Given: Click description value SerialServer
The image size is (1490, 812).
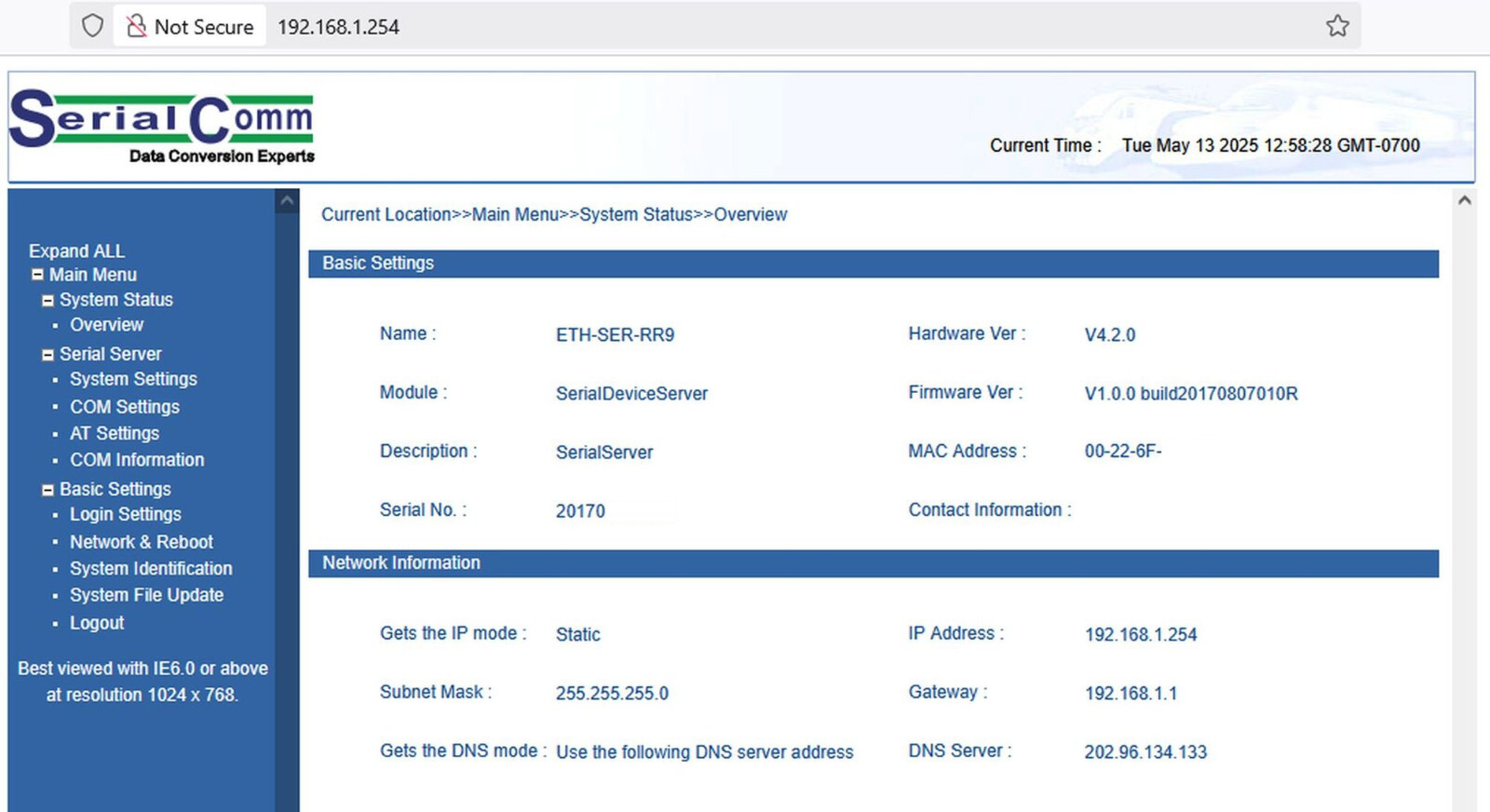Looking at the screenshot, I should [x=604, y=453].
